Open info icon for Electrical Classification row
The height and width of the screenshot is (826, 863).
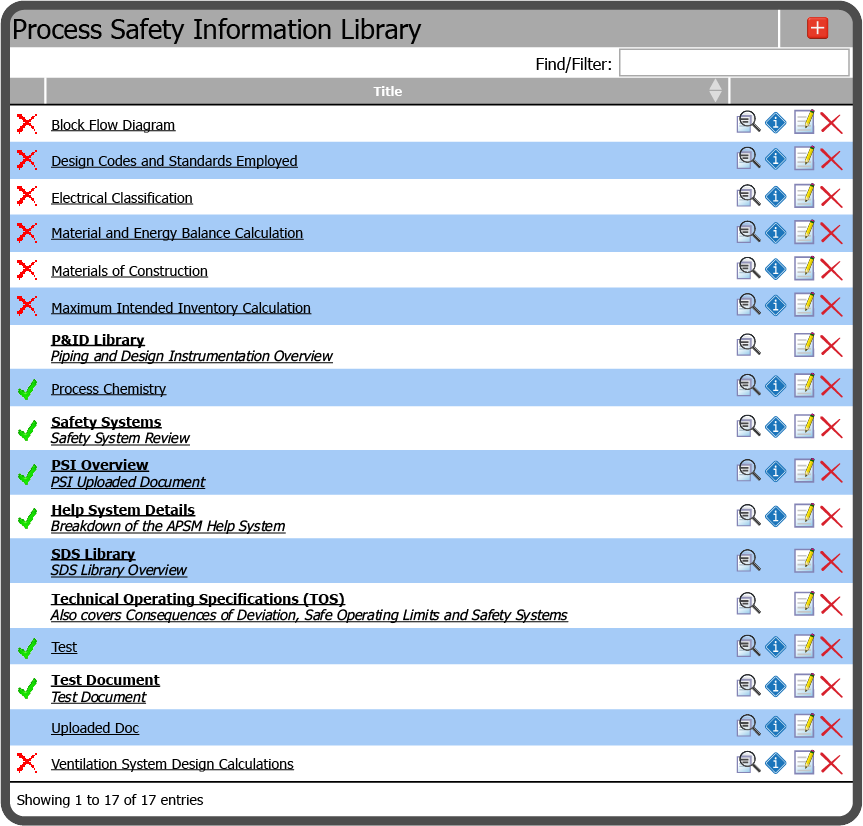776,196
